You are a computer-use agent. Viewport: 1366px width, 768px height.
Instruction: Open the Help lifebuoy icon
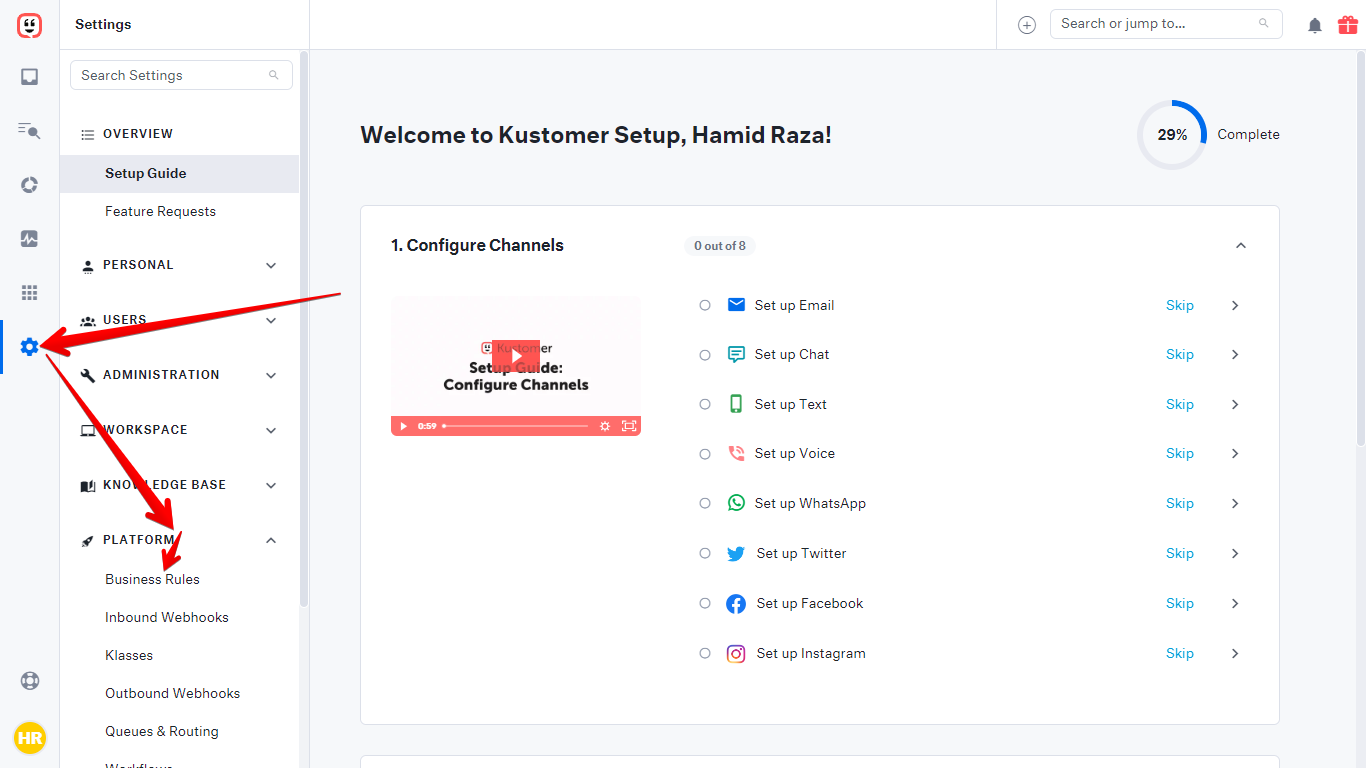click(x=30, y=681)
